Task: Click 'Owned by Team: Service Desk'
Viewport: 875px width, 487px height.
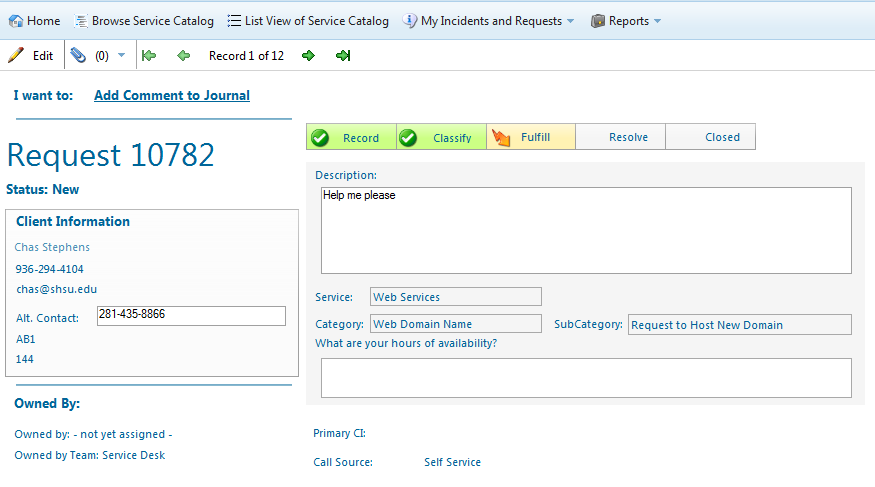Action: coord(90,455)
